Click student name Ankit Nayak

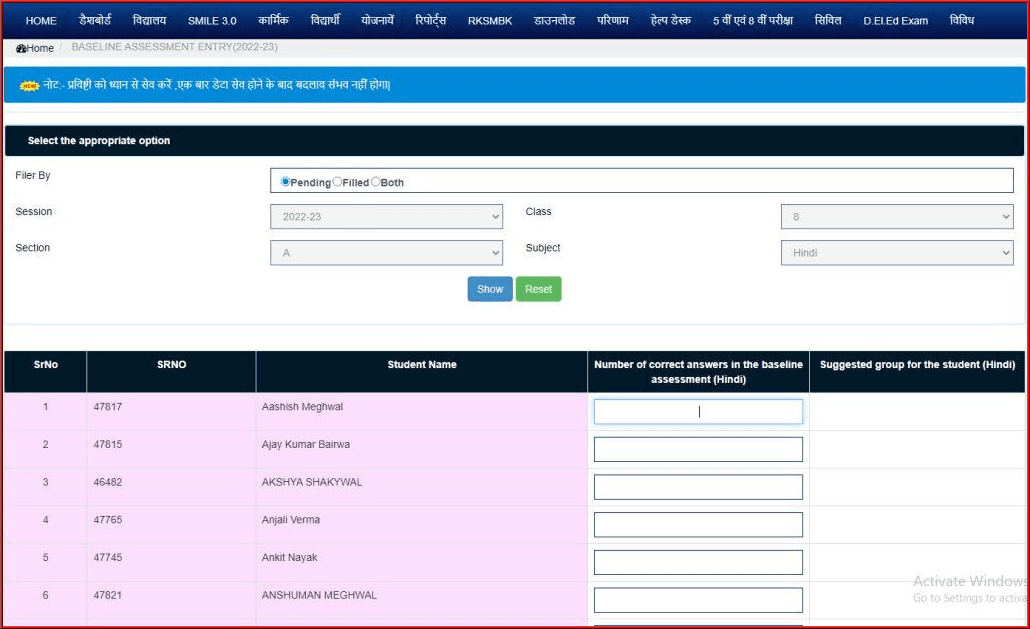pyautogui.click(x=289, y=557)
